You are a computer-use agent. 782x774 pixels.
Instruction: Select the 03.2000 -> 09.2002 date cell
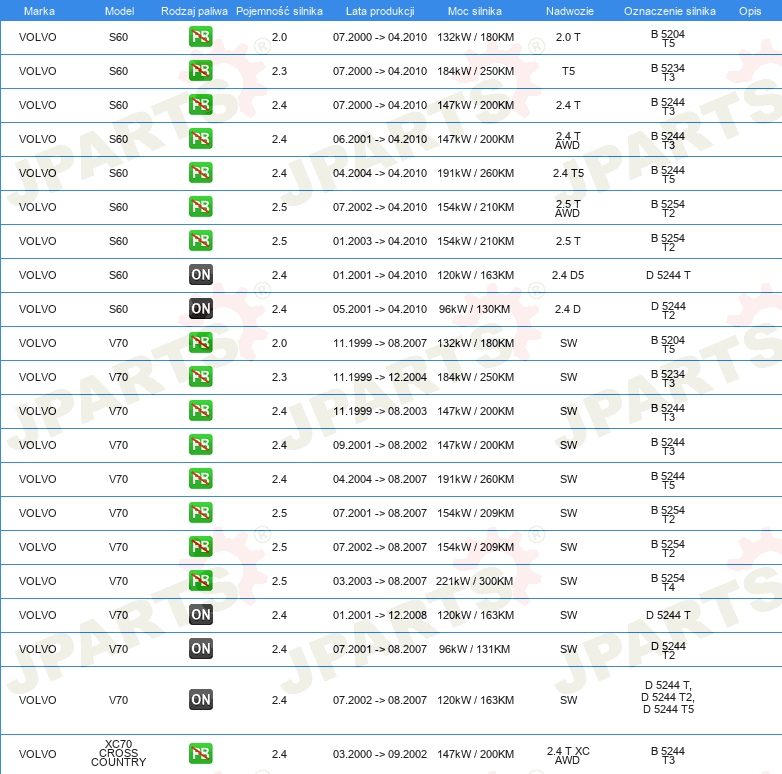380,754
